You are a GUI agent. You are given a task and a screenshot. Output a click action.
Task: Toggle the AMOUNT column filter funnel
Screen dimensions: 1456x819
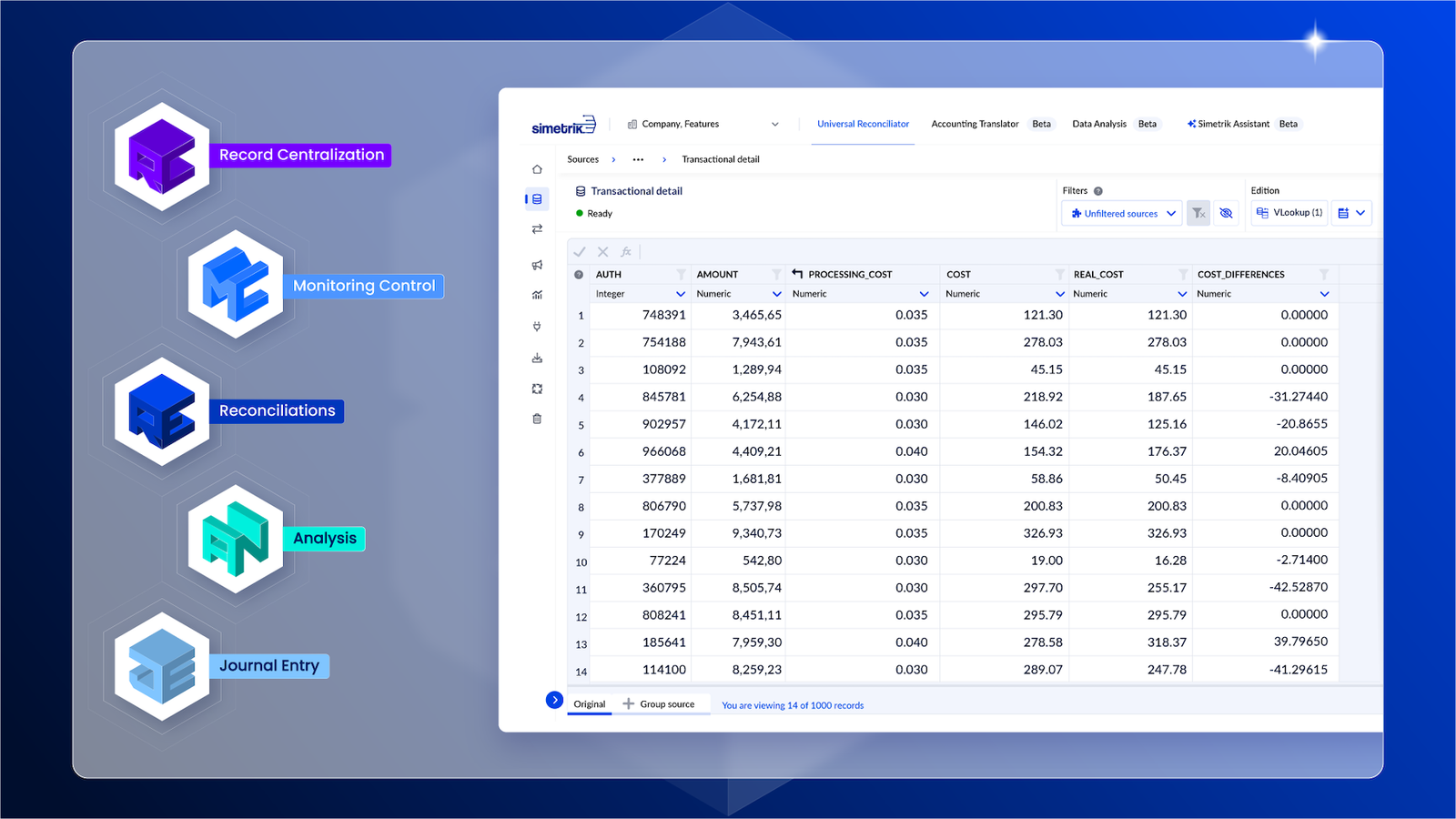coord(776,274)
